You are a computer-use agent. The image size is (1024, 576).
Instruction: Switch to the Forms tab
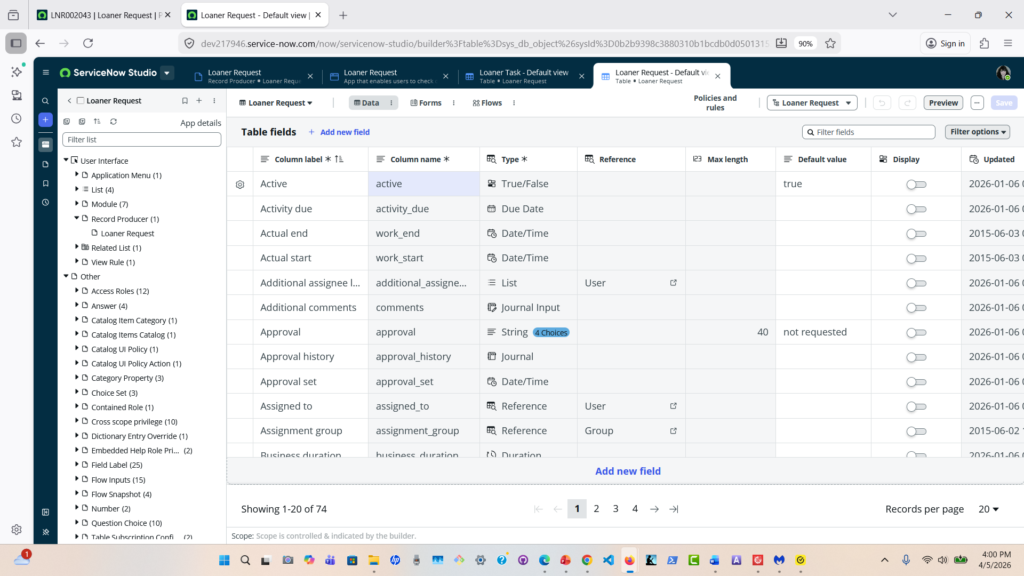(x=425, y=103)
